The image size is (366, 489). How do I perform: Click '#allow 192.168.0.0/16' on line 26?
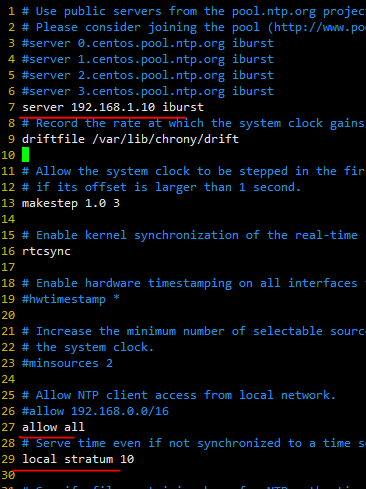pos(95,411)
